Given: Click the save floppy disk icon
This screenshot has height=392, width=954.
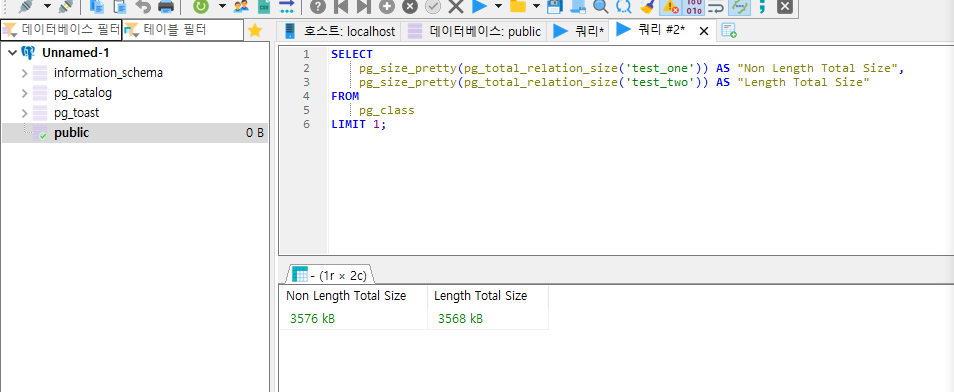Looking at the screenshot, I should click(554, 7).
